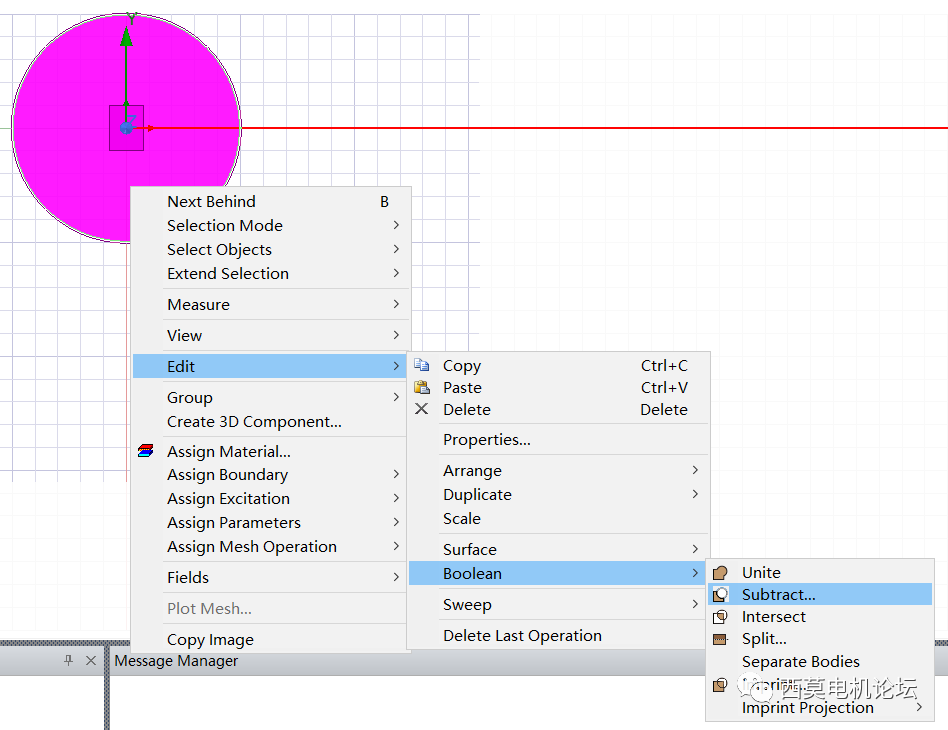948x730 pixels.
Task: Click the Split icon
Action: click(x=720, y=639)
